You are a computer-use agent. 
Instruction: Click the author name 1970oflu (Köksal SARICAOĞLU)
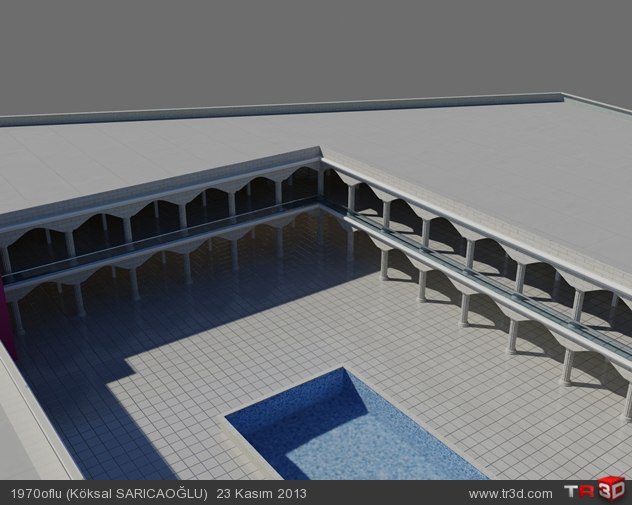[x=109, y=494]
